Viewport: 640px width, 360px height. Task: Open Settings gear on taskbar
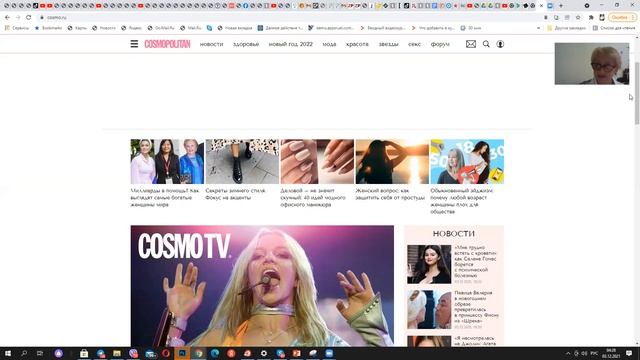264,353
